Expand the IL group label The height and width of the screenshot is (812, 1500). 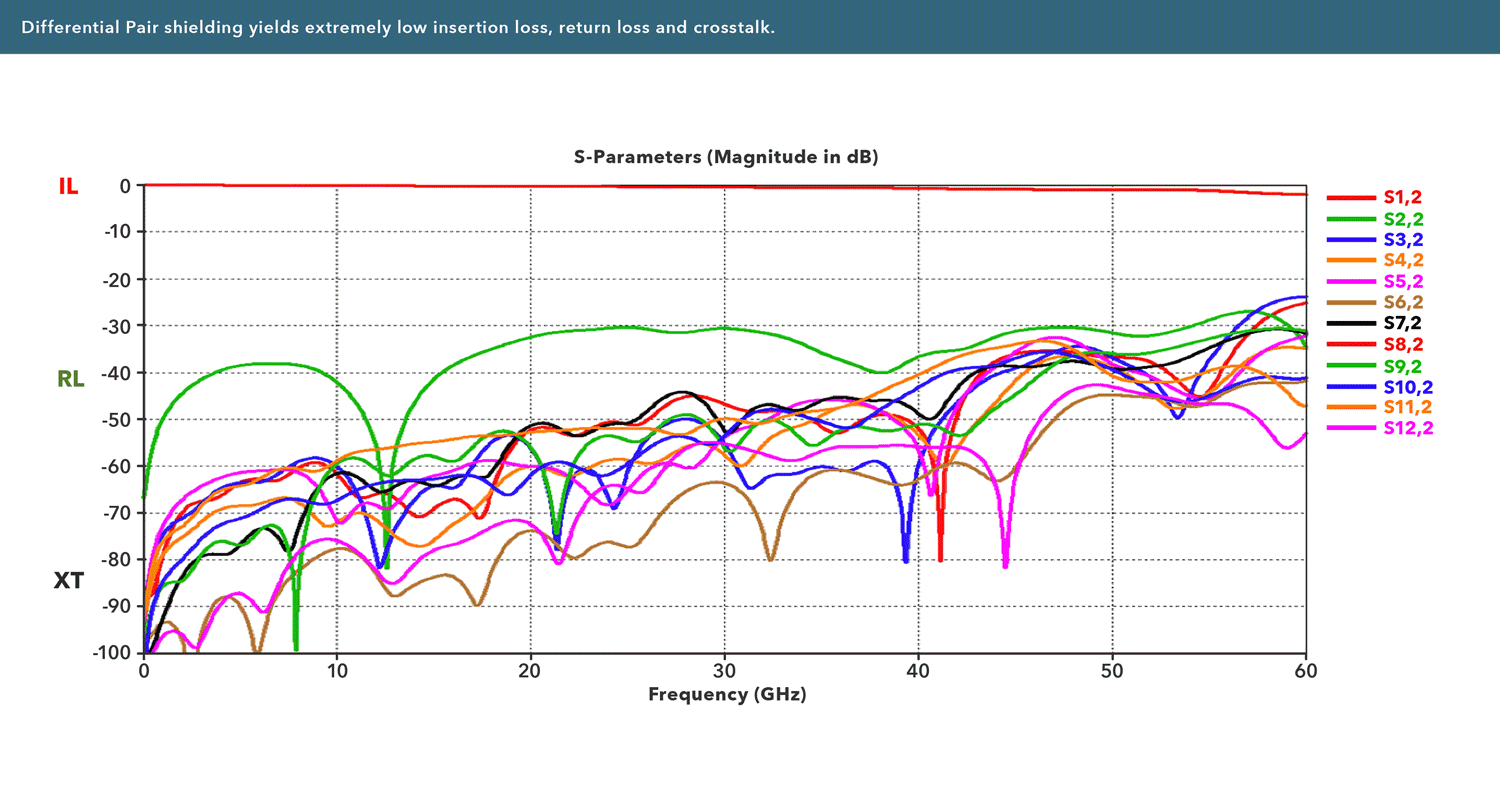pos(69,185)
